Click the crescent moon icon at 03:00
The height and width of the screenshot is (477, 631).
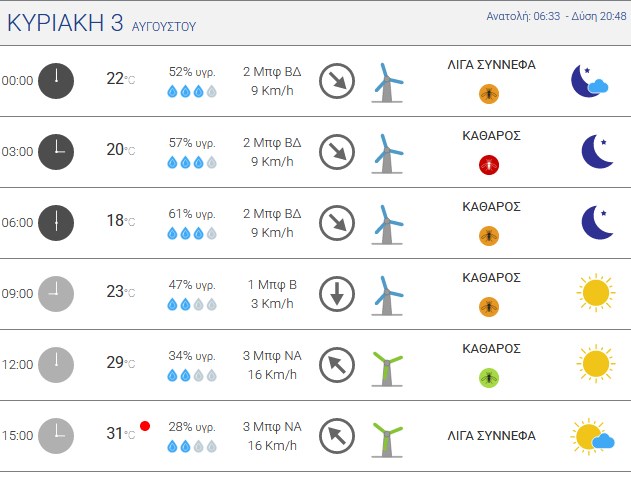click(597, 151)
